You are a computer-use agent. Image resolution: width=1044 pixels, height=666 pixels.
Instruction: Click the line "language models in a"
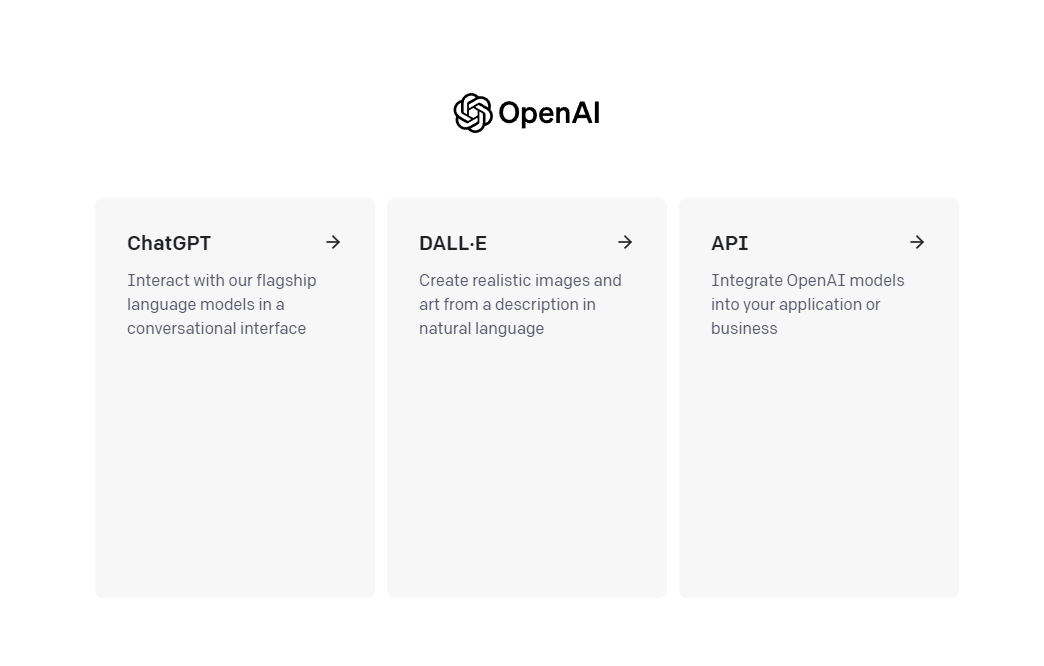205,304
